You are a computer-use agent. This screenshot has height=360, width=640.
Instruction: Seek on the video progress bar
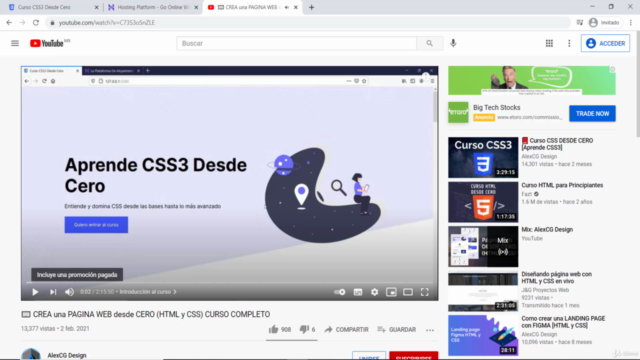pos(229,282)
